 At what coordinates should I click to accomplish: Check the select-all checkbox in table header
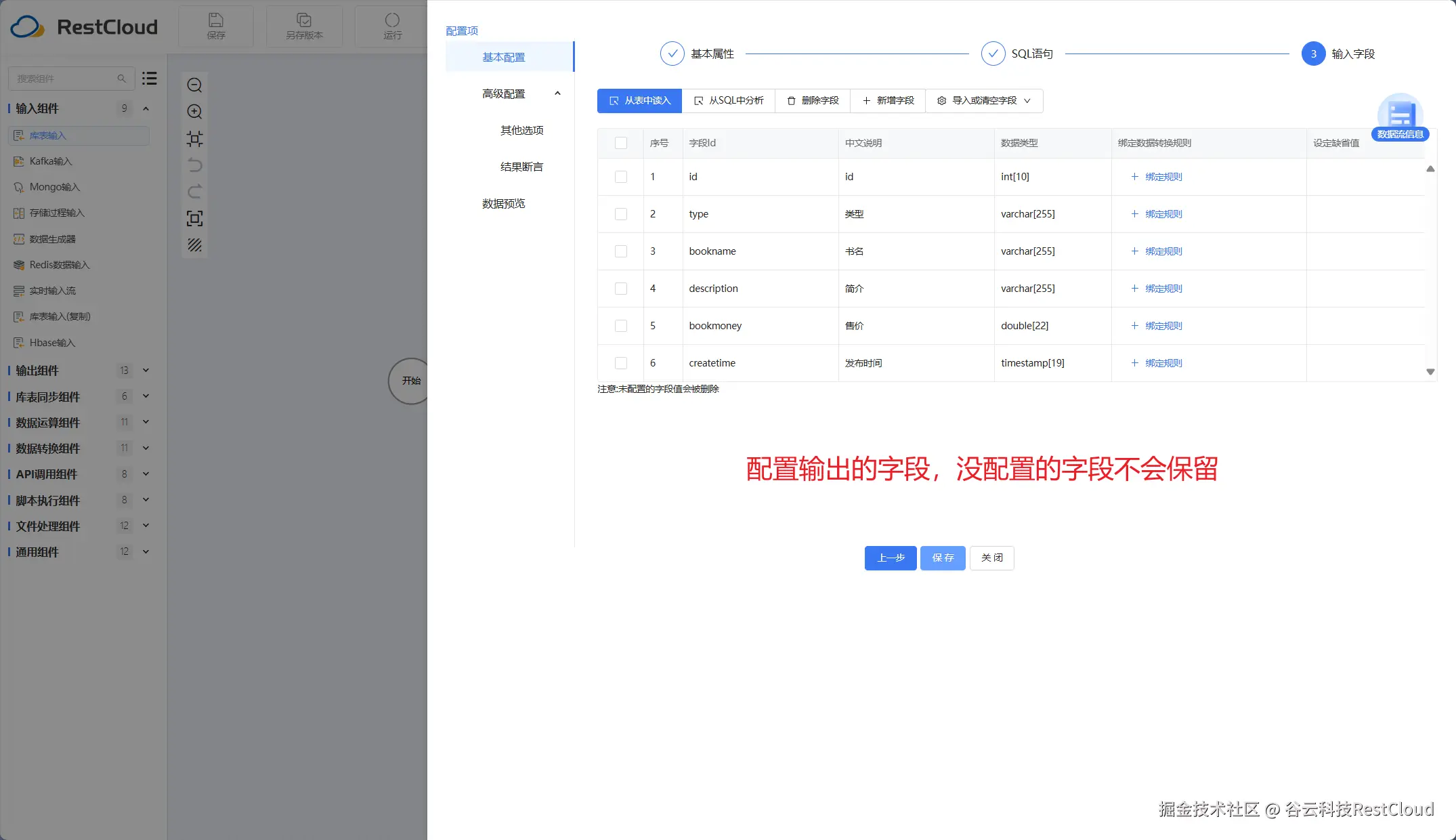620,143
